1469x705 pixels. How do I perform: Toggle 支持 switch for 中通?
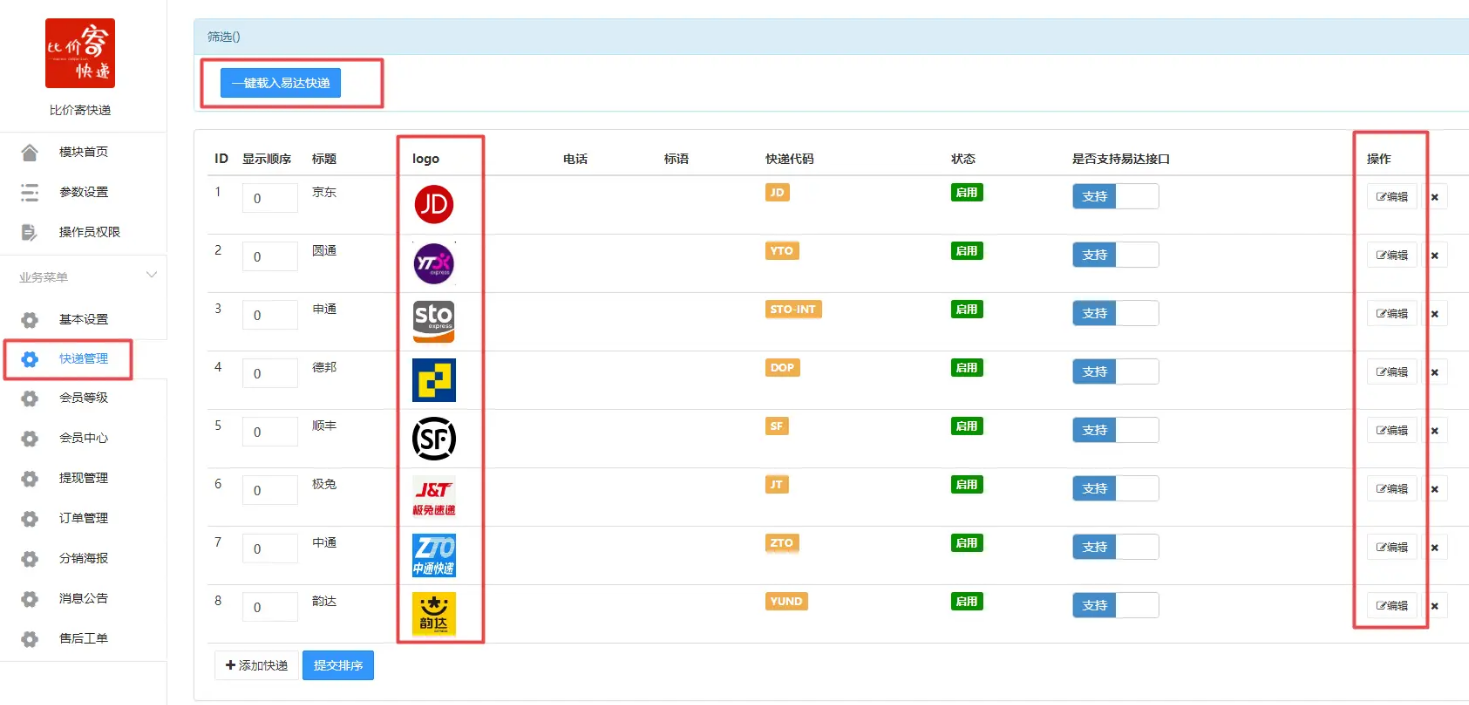tap(1115, 547)
